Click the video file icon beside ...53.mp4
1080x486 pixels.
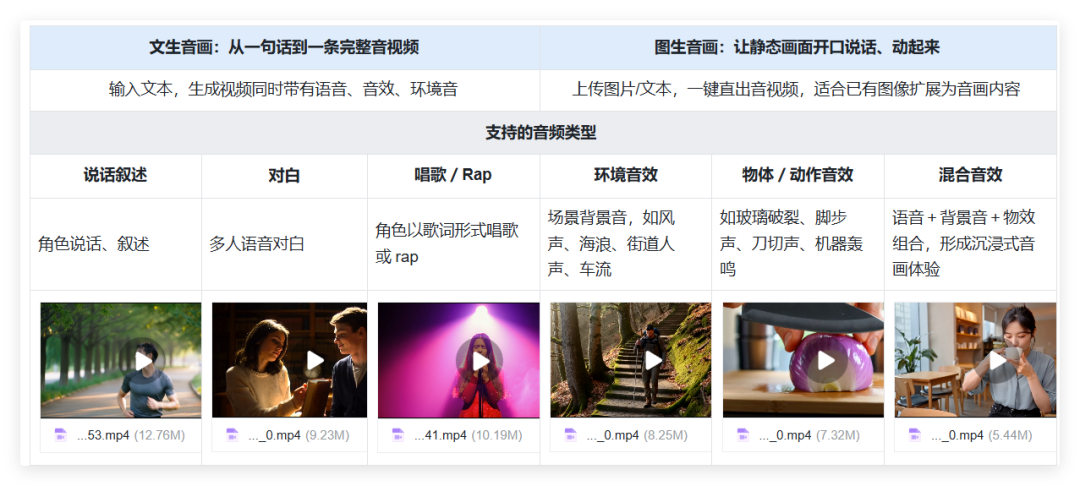61,435
